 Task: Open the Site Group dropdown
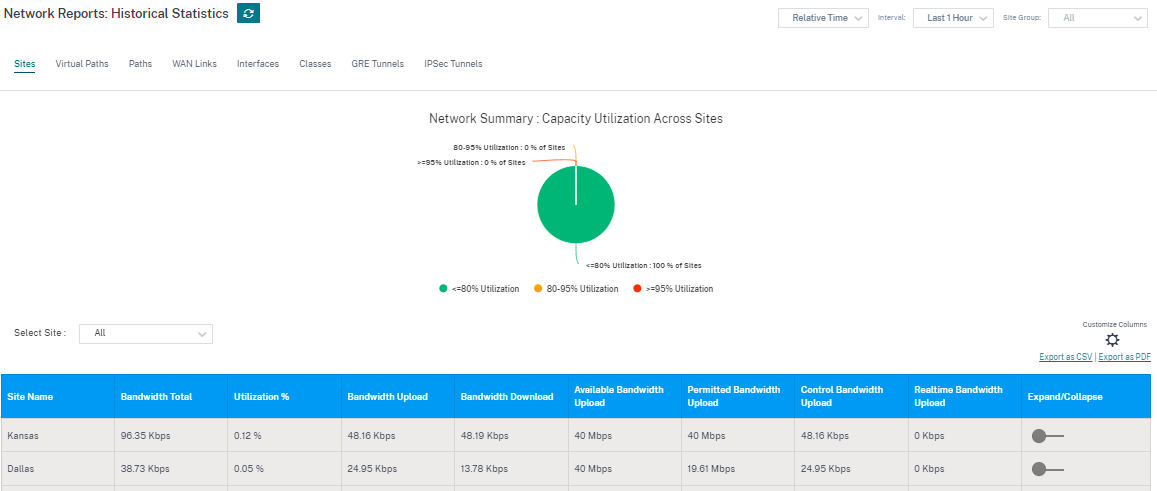pyautogui.click(x=1098, y=18)
